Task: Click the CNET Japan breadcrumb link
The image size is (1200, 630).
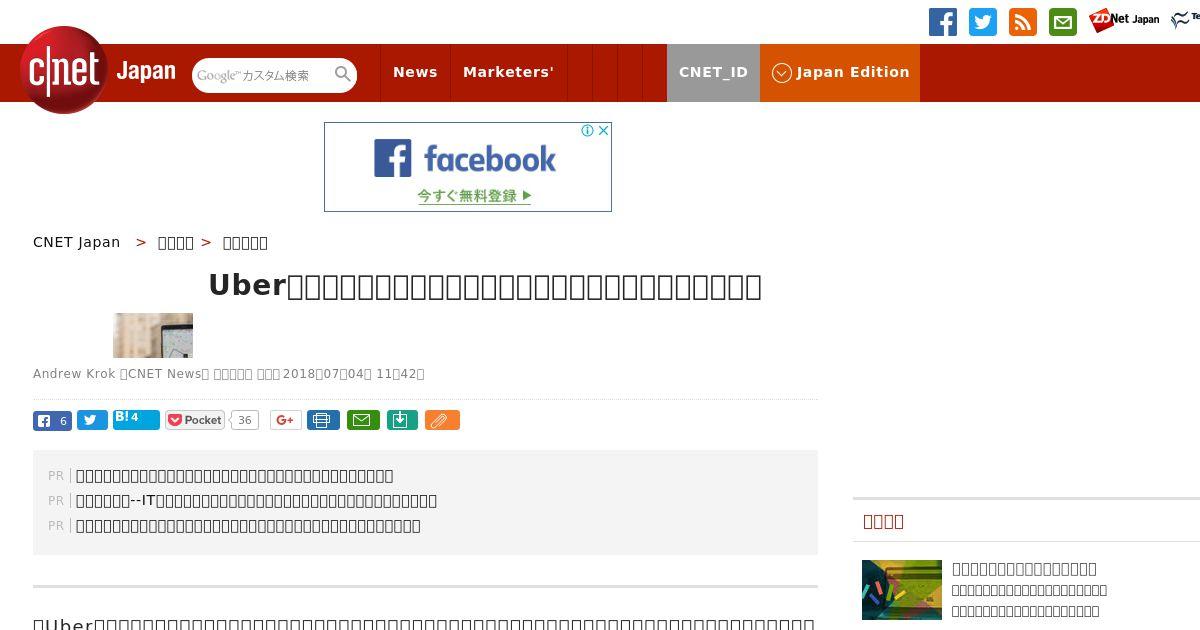Action: point(76,242)
